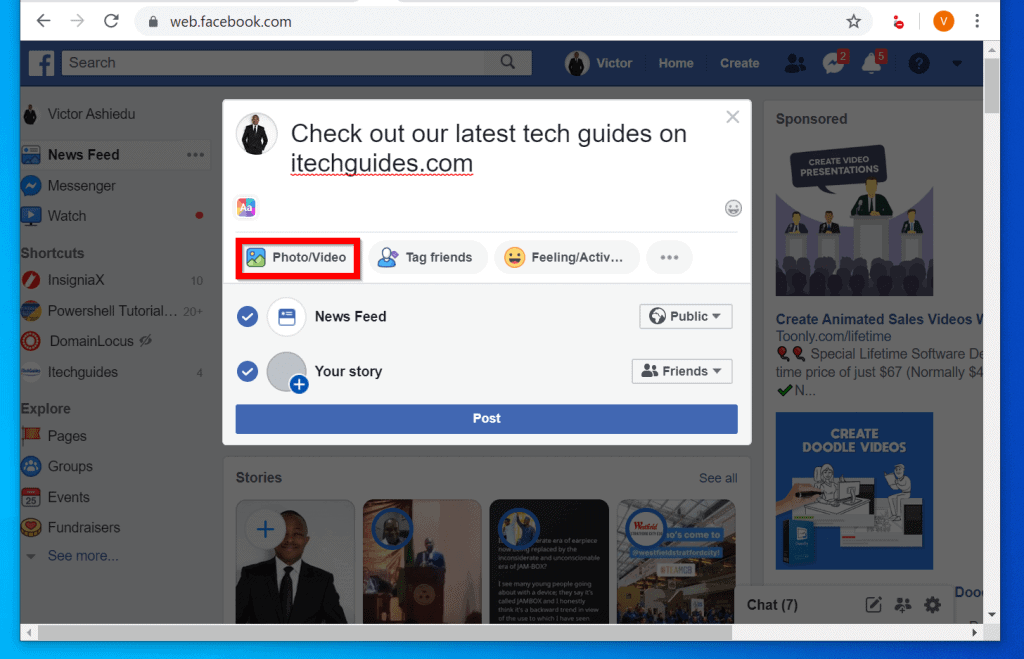Viewport: 1024px width, 659px height.
Task: Open Create in top bar
Action: pos(739,63)
